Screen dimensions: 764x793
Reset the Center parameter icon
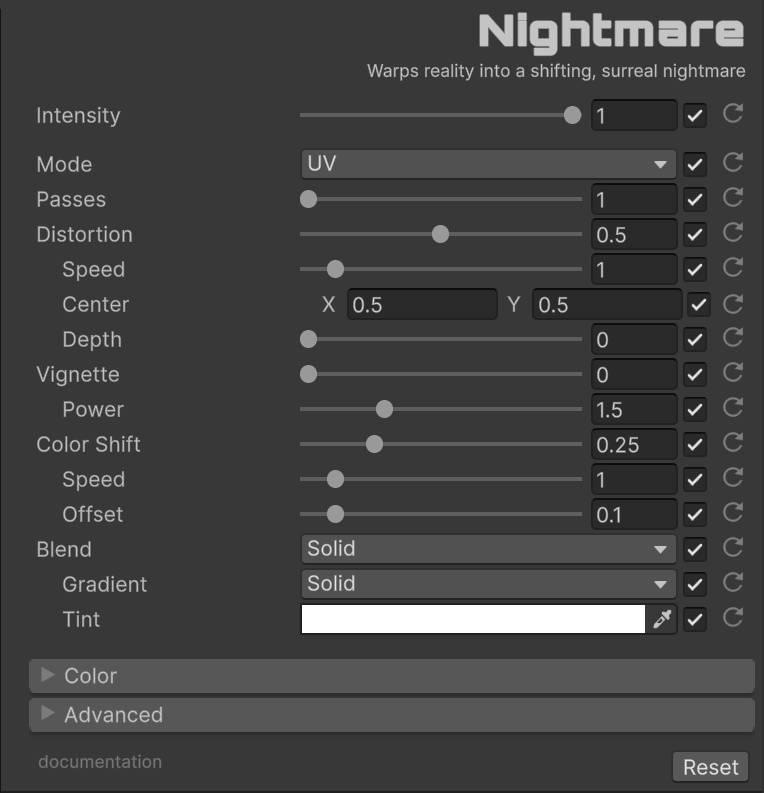pyautogui.click(x=733, y=304)
